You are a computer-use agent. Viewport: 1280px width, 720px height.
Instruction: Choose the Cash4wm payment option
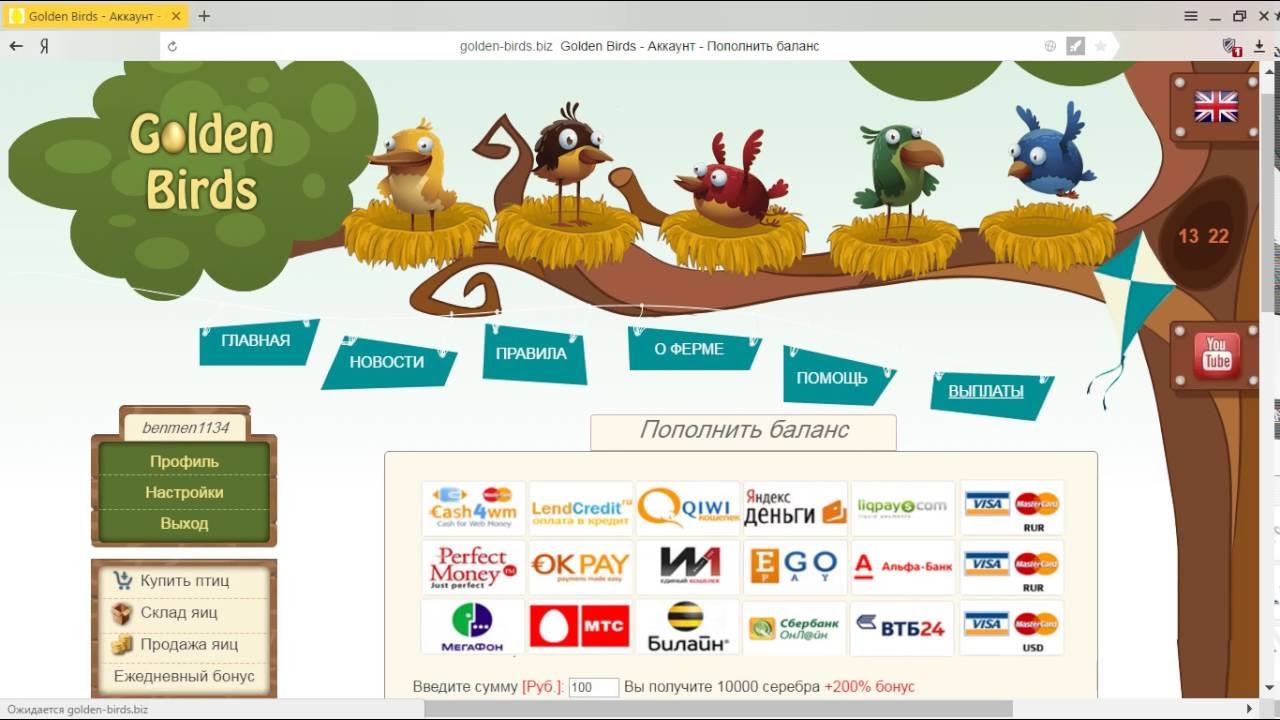pos(473,508)
